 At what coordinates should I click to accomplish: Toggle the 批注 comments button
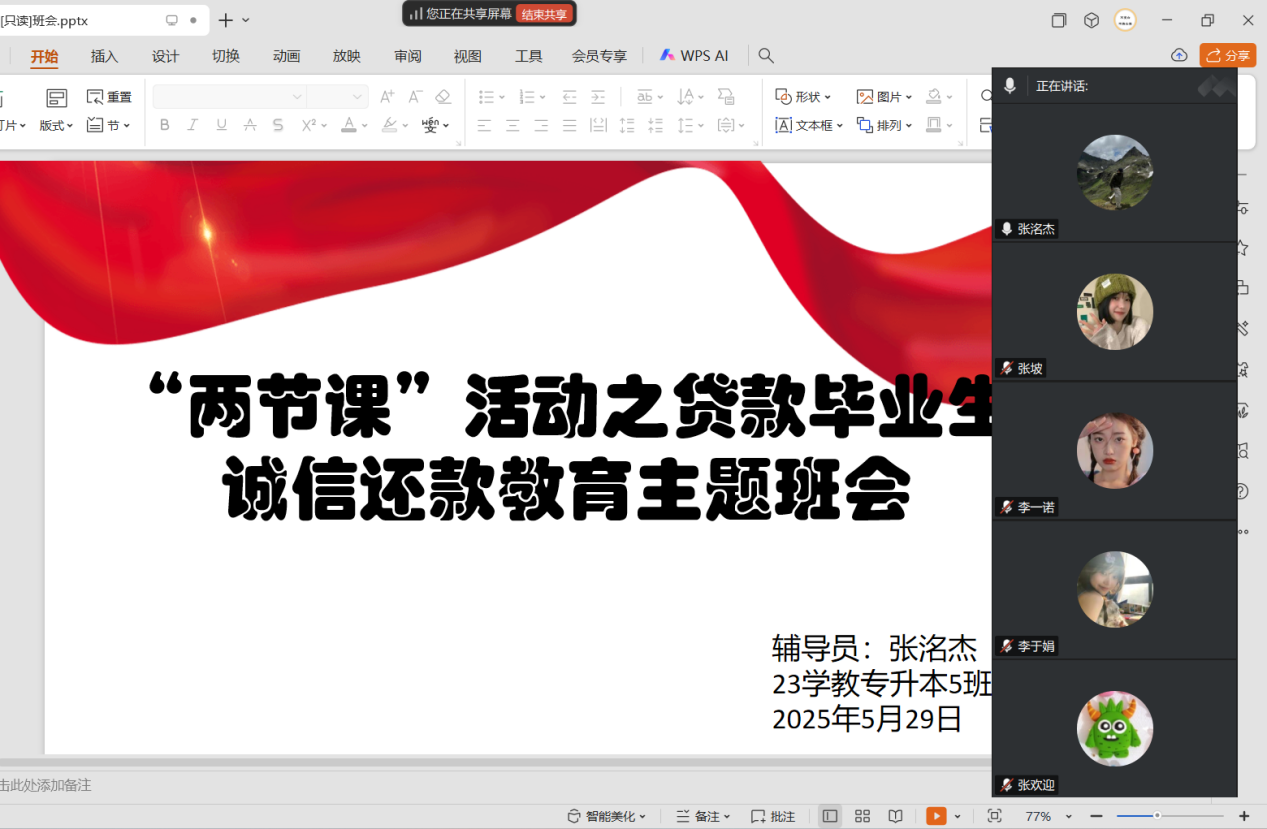coord(773,816)
